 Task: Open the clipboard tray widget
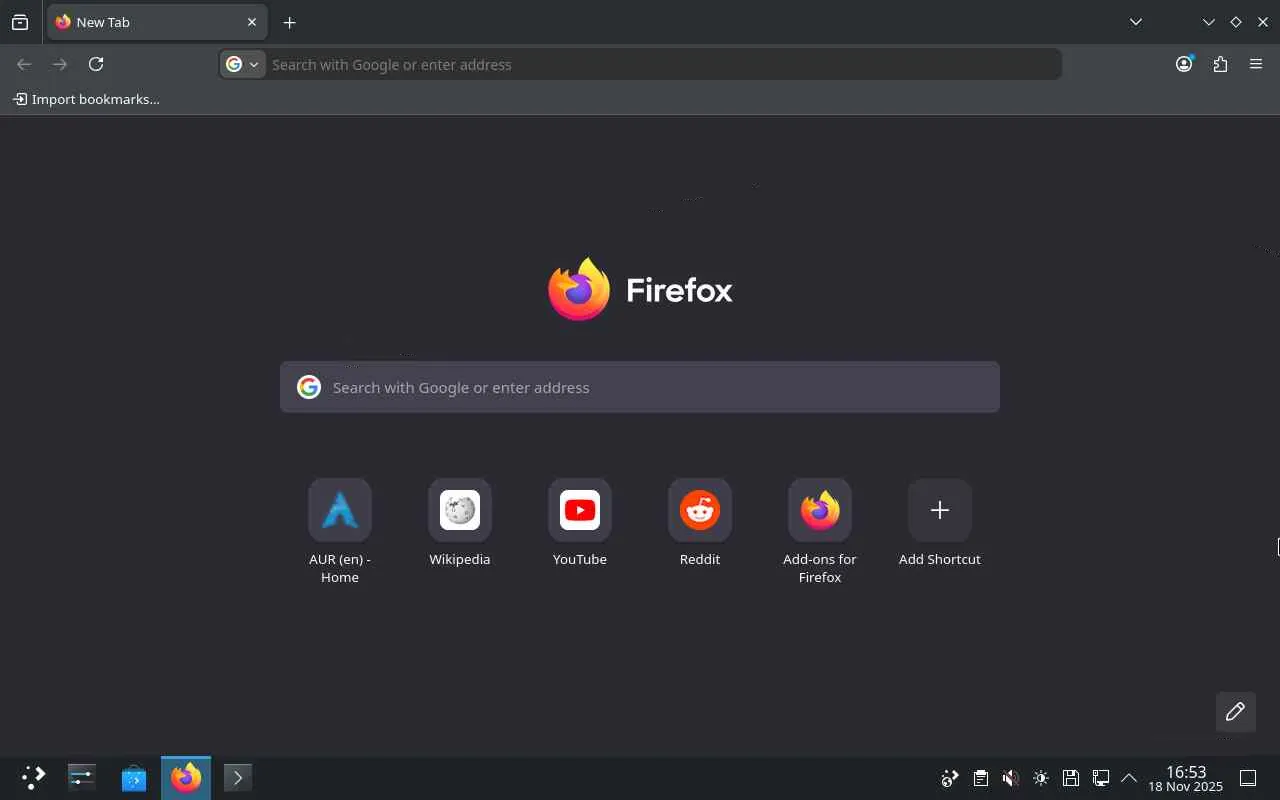[980, 778]
